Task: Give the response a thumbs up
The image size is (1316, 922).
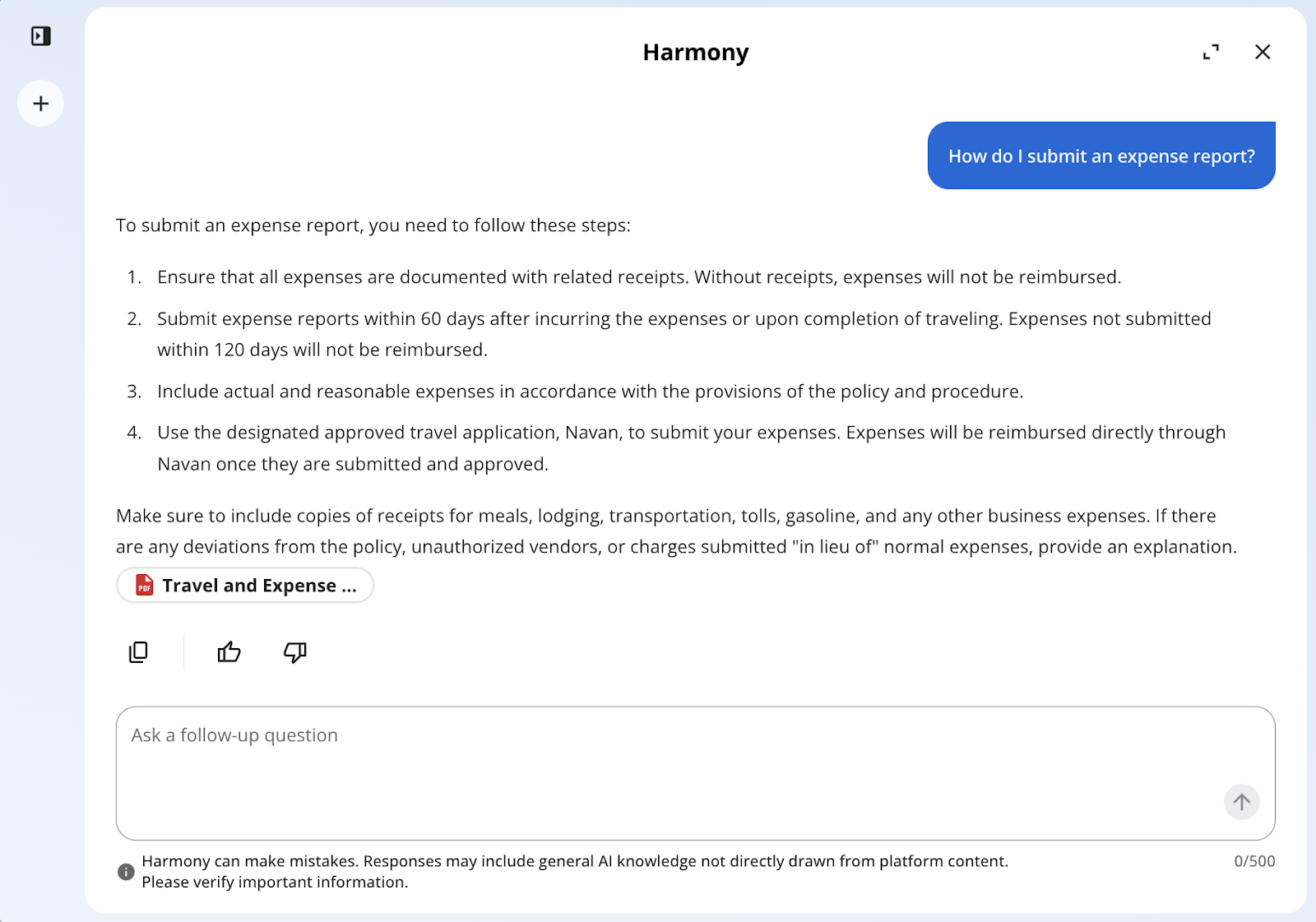Action: [x=229, y=652]
